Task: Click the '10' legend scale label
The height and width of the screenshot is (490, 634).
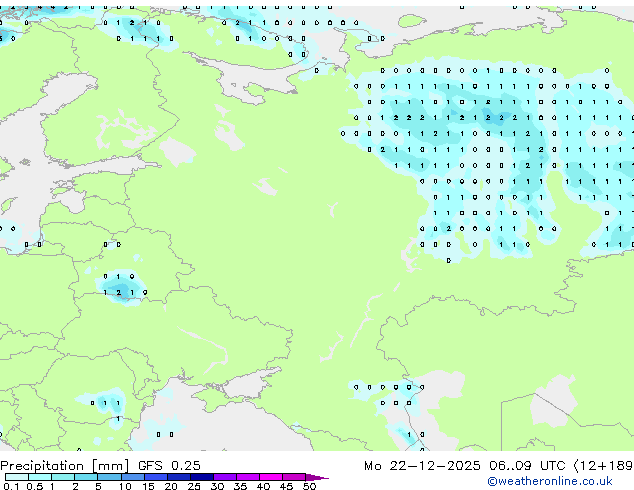Action: (x=125, y=486)
